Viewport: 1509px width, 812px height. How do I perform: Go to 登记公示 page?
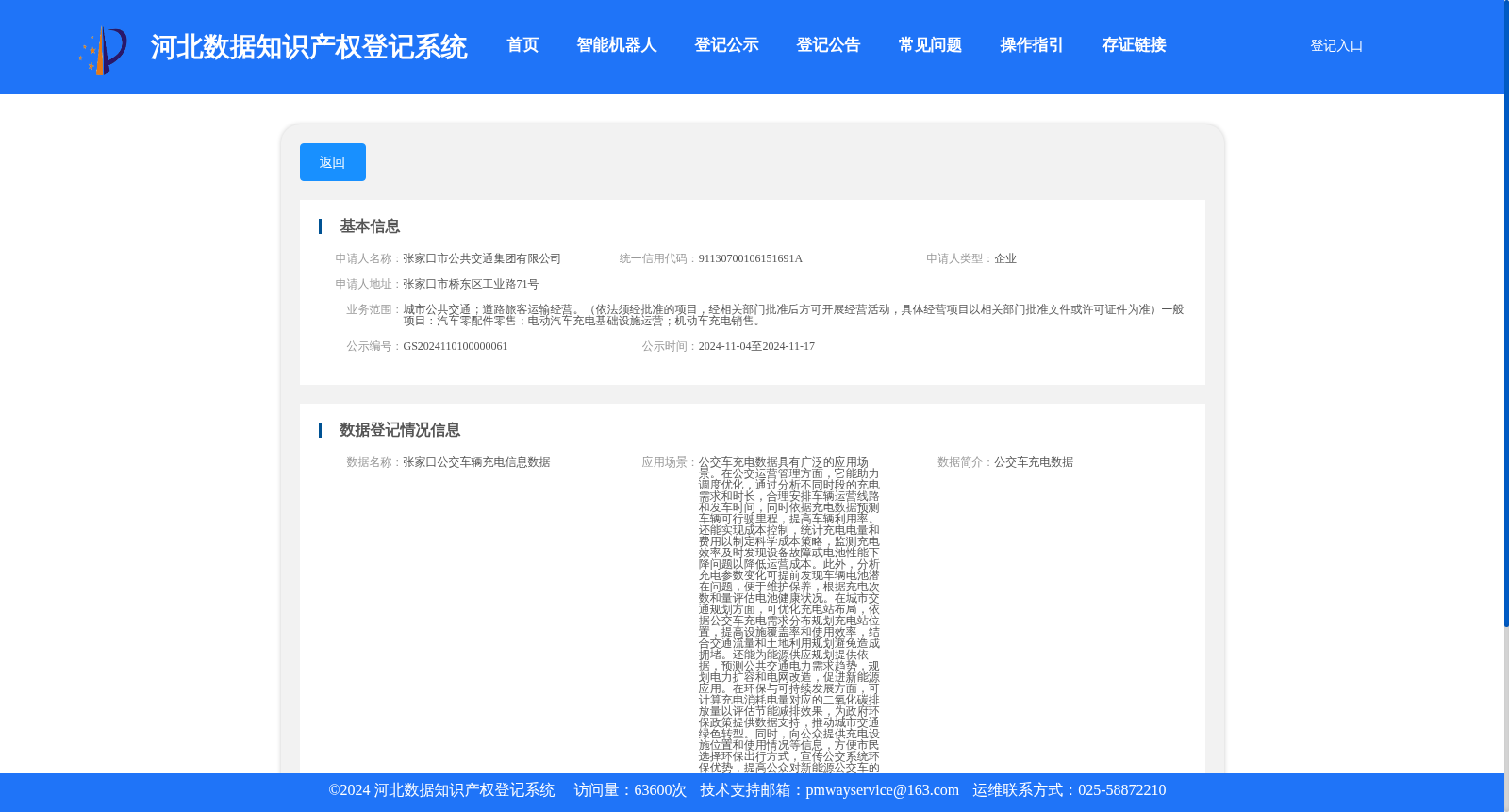click(726, 45)
